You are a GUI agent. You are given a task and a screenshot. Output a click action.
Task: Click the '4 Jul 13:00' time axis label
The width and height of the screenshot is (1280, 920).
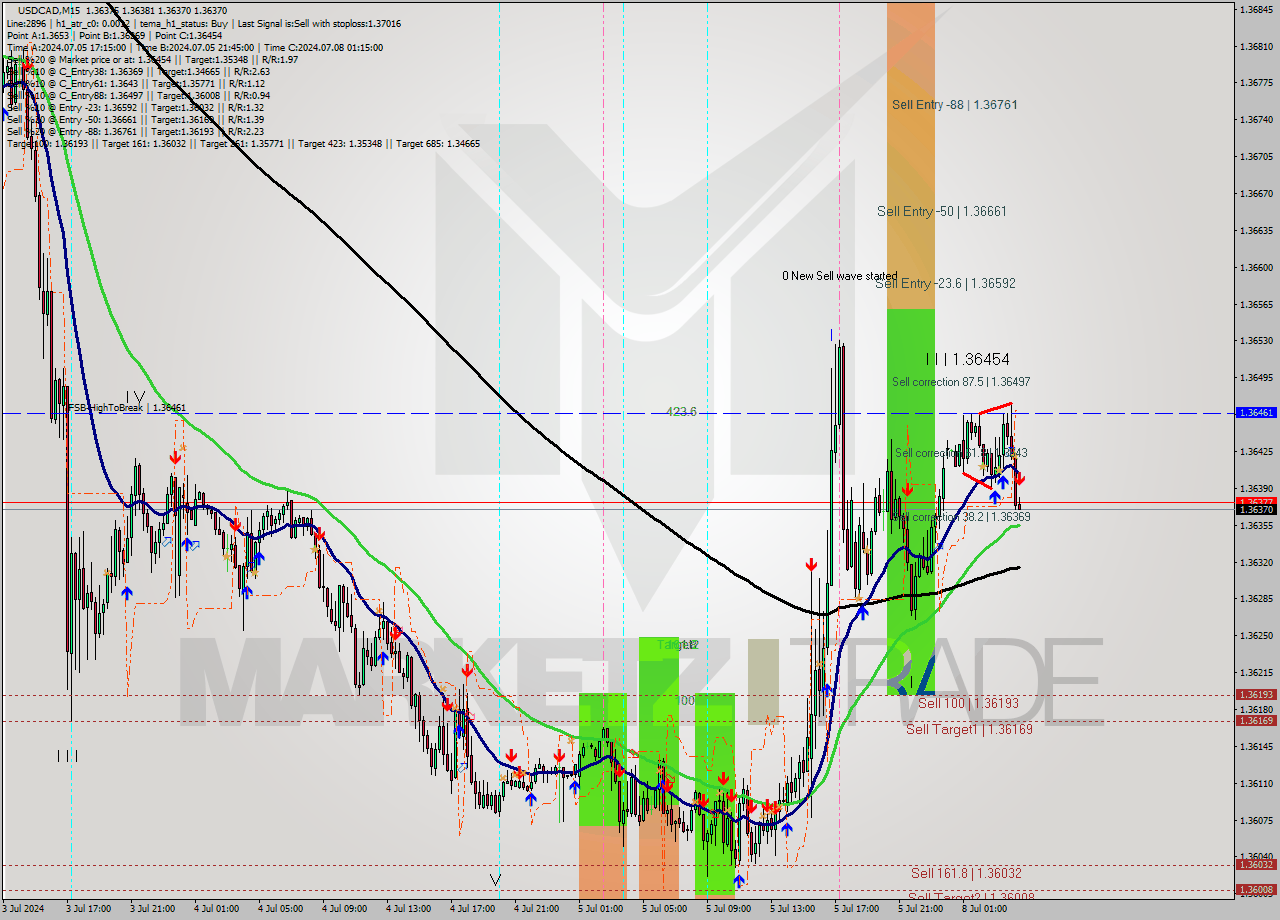[408, 909]
